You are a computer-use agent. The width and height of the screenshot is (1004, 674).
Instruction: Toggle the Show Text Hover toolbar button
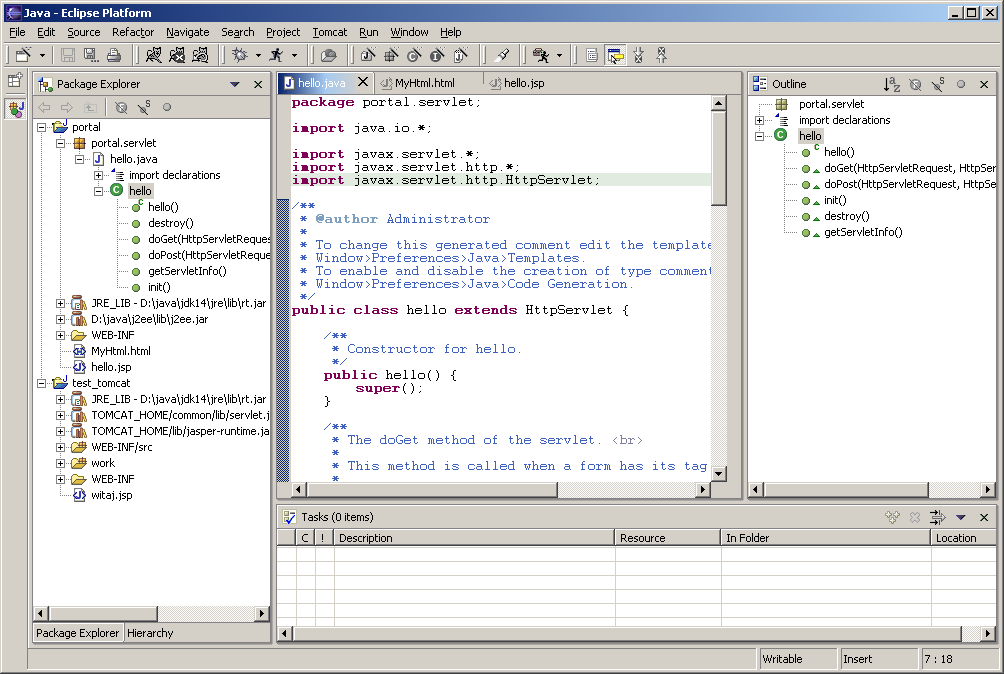point(615,55)
